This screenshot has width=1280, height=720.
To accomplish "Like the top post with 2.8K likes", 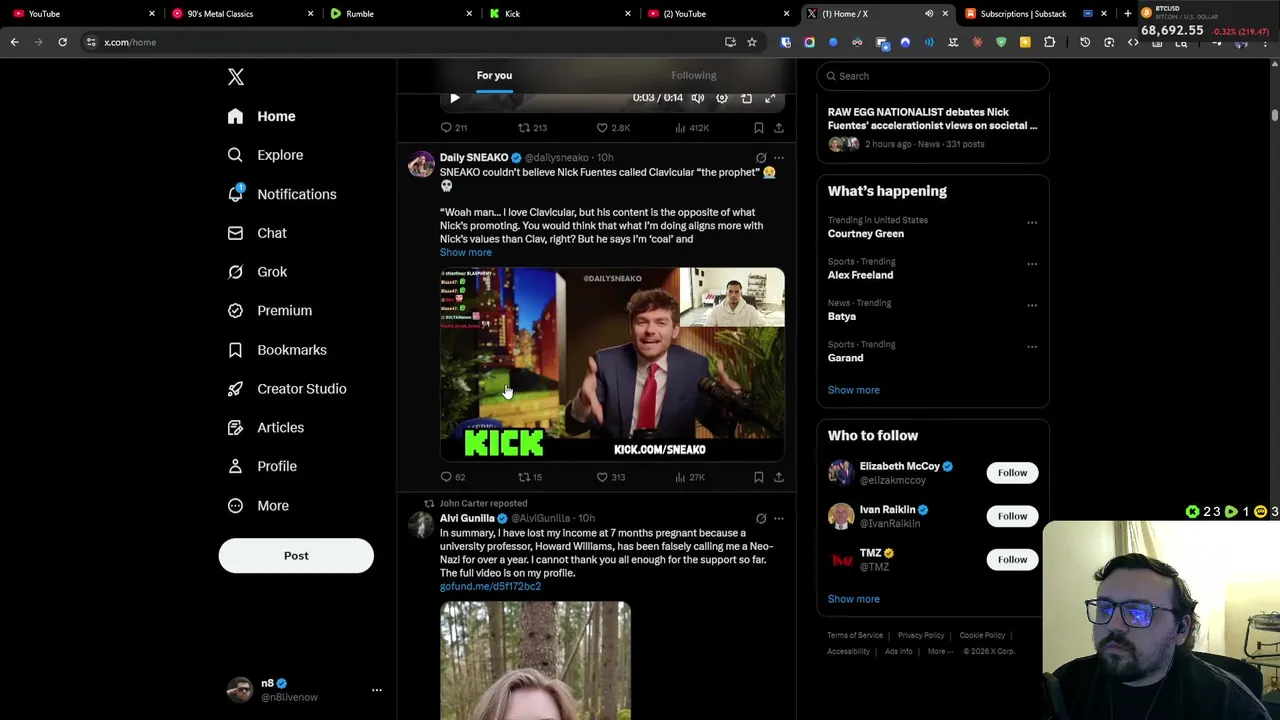I will click(x=613, y=128).
